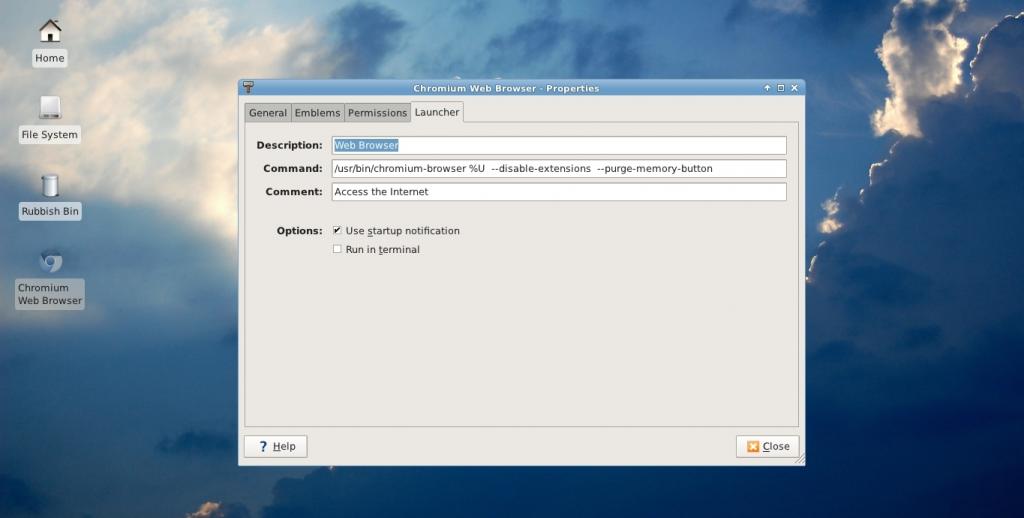
Task: Open Help for the properties dialog
Action: coord(276,446)
